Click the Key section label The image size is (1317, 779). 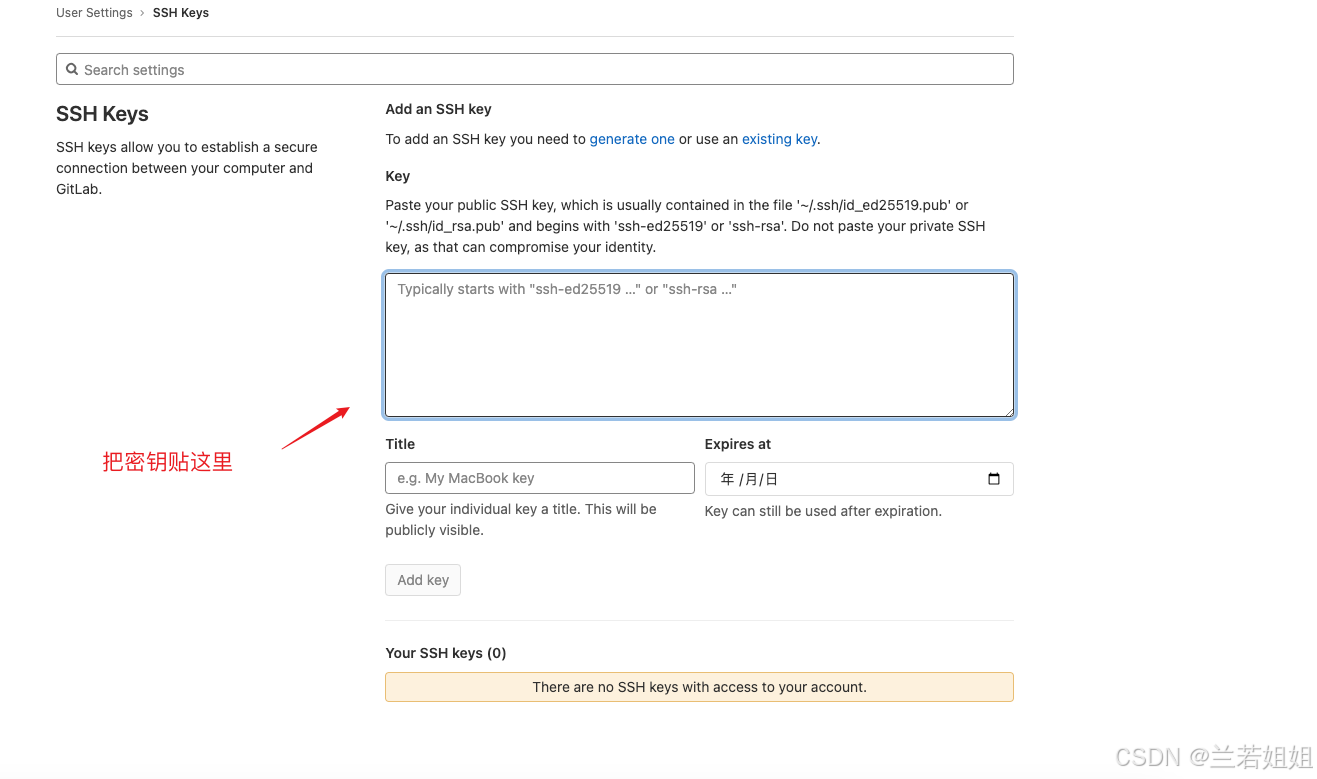click(x=397, y=176)
